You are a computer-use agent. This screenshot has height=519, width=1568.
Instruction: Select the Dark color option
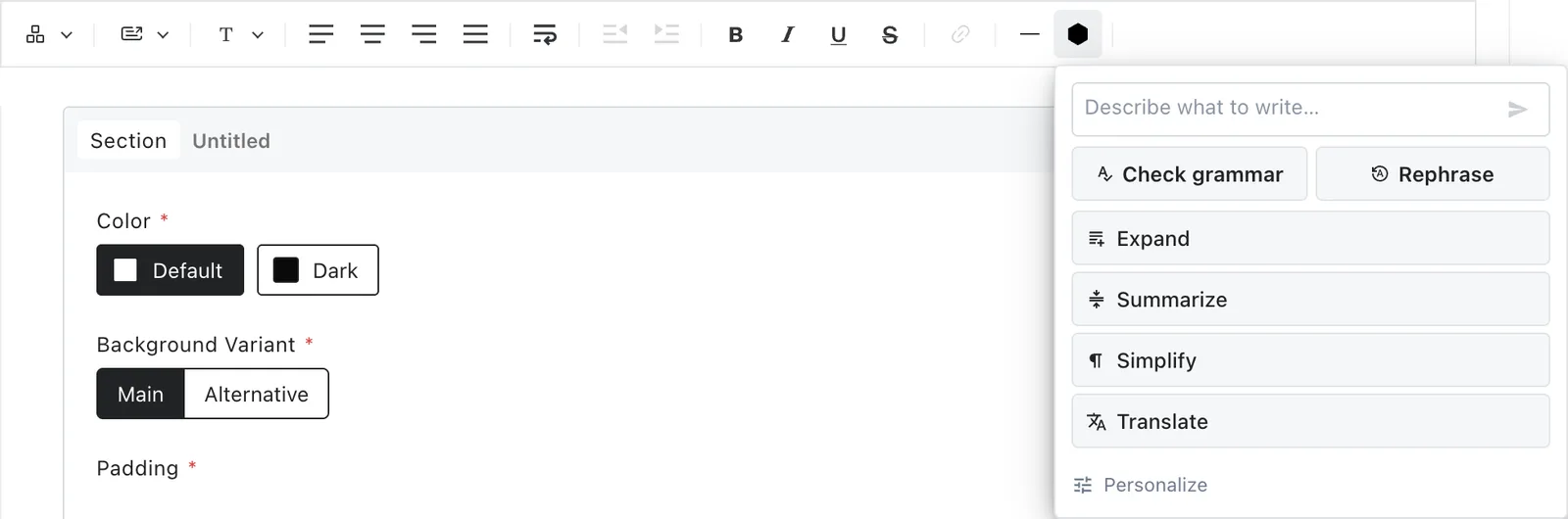318,270
